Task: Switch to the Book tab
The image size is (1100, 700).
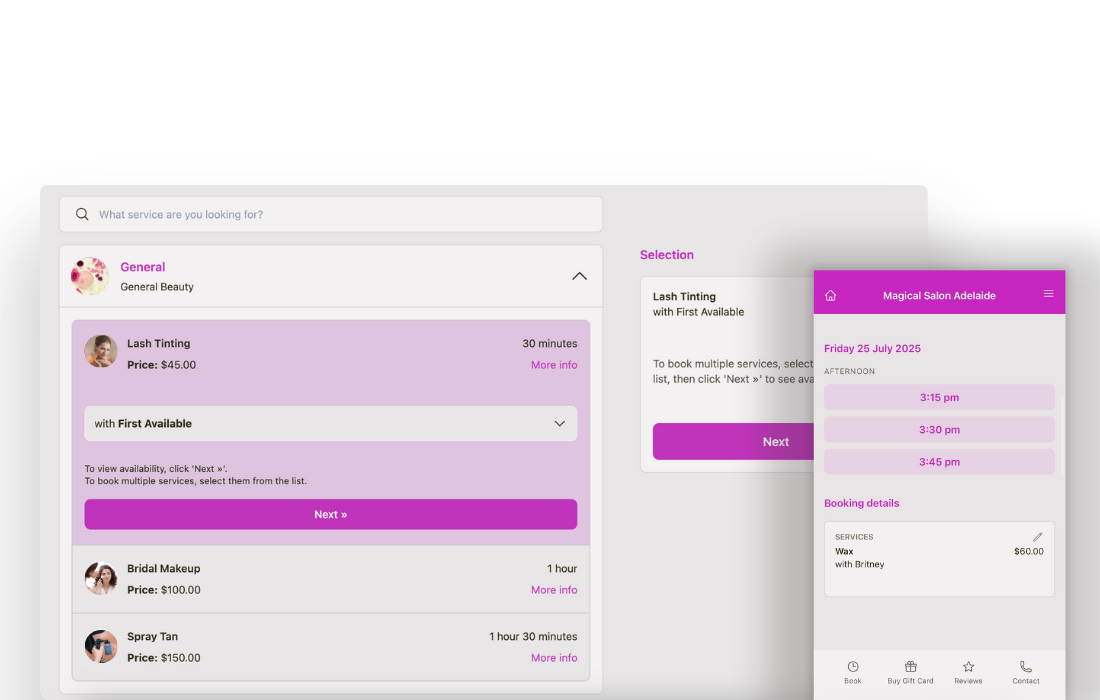Action: pyautogui.click(x=853, y=671)
